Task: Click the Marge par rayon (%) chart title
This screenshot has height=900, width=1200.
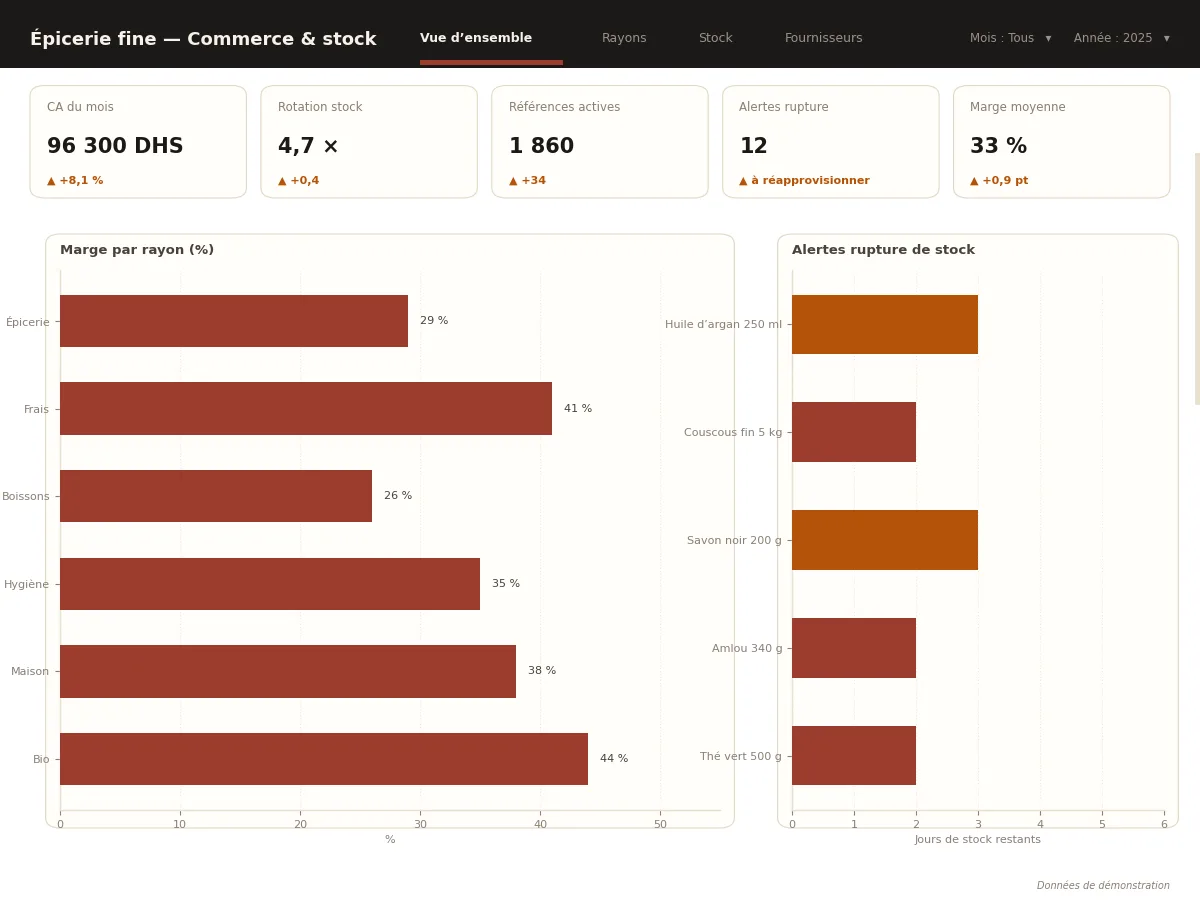Action: (x=137, y=250)
